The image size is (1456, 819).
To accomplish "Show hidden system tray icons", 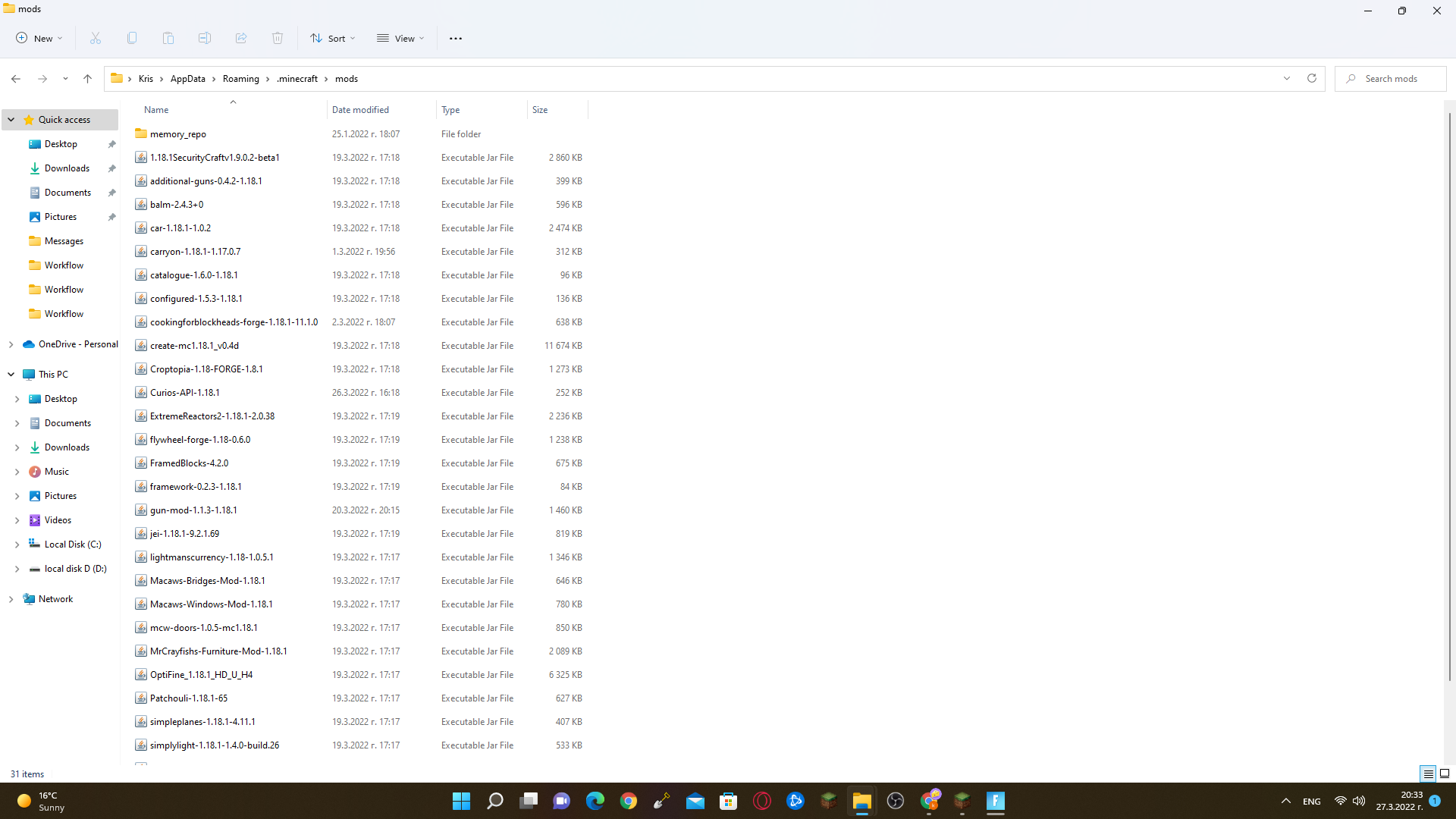I will point(1286,801).
